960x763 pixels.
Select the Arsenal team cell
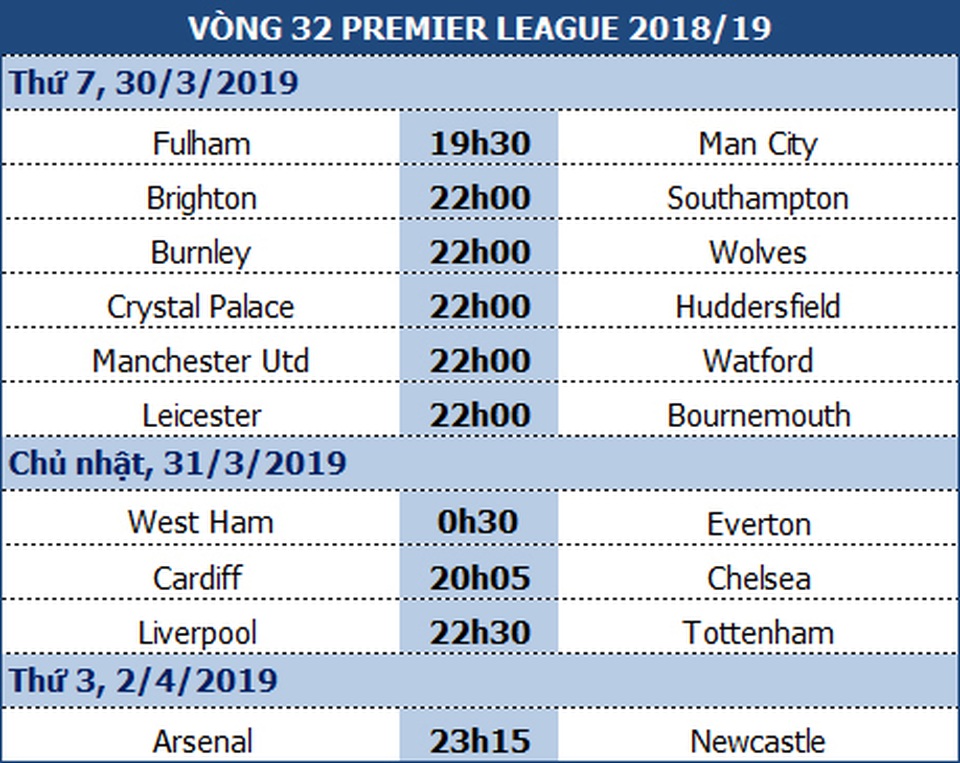click(201, 742)
